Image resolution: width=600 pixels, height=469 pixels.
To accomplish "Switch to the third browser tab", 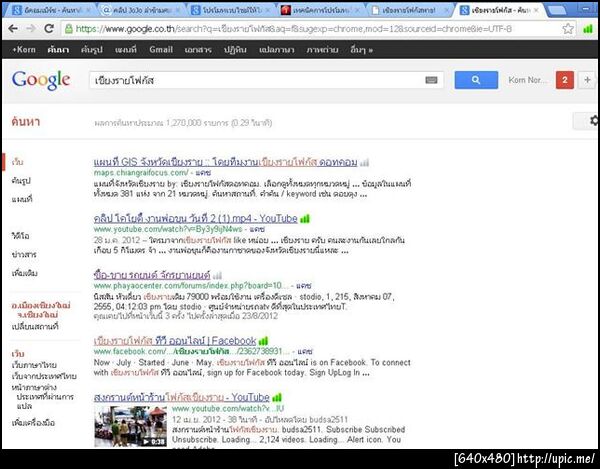I will pos(230,10).
